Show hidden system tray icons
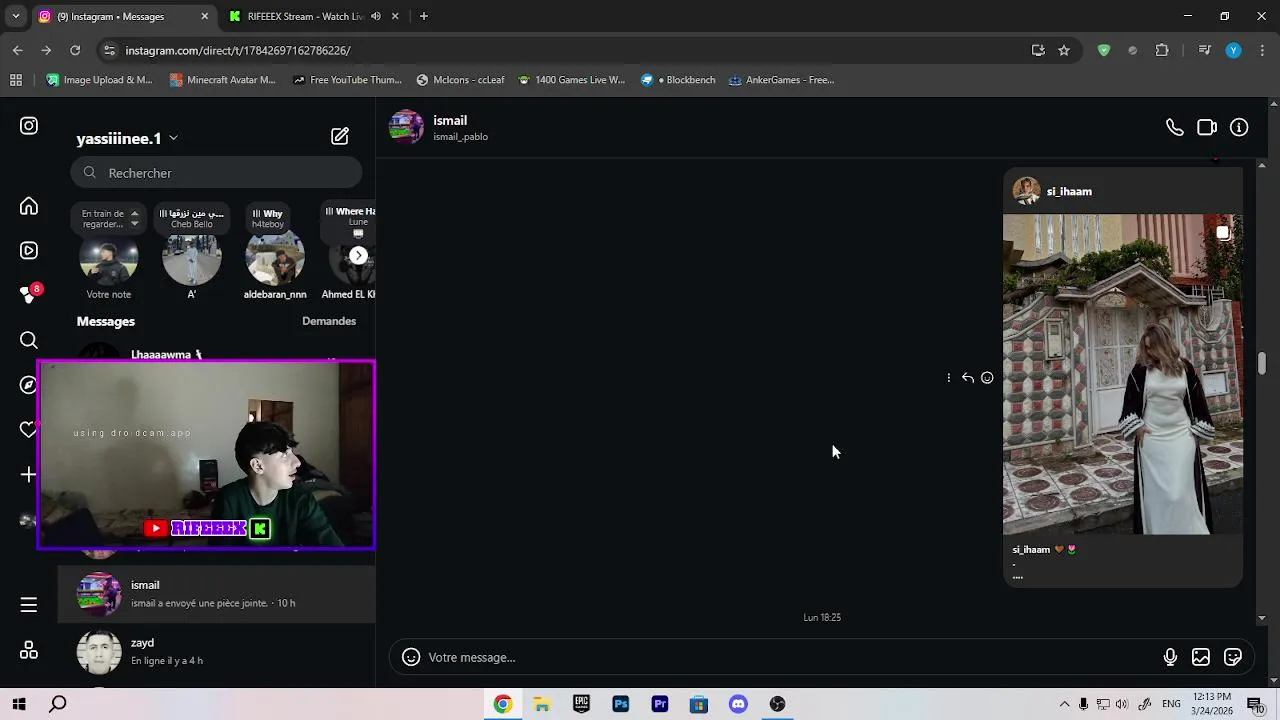Image resolution: width=1280 pixels, height=720 pixels. tap(1064, 704)
